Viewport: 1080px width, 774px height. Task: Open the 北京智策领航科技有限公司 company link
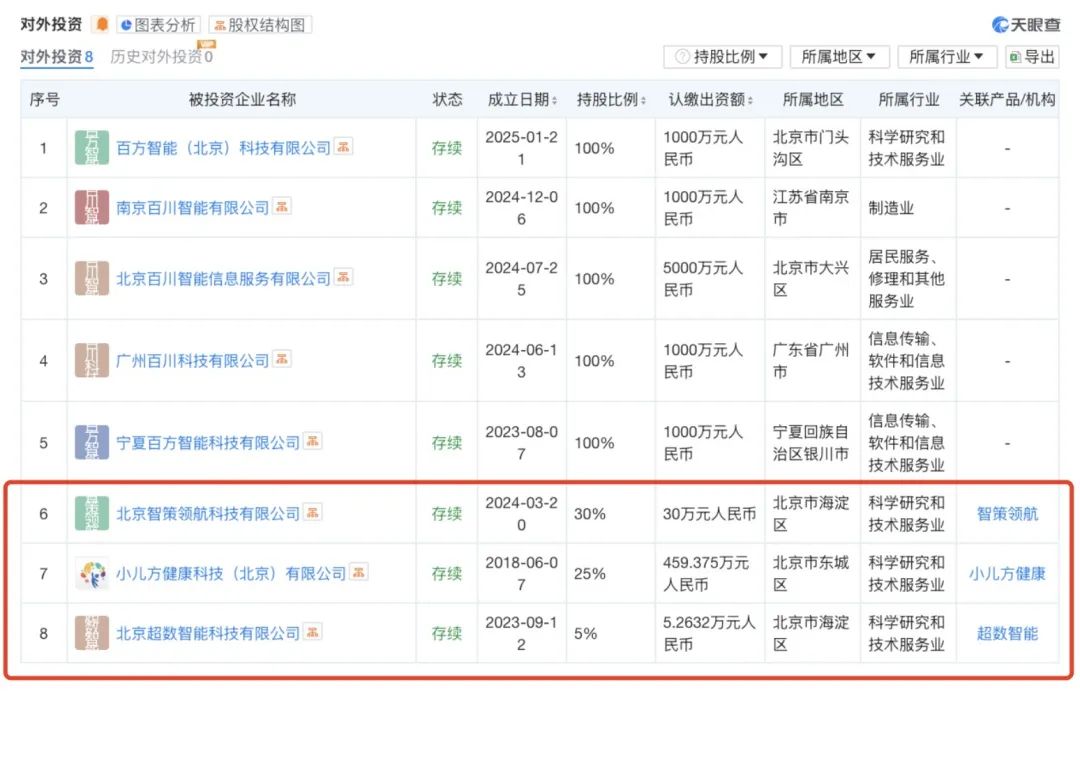(207, 513)
